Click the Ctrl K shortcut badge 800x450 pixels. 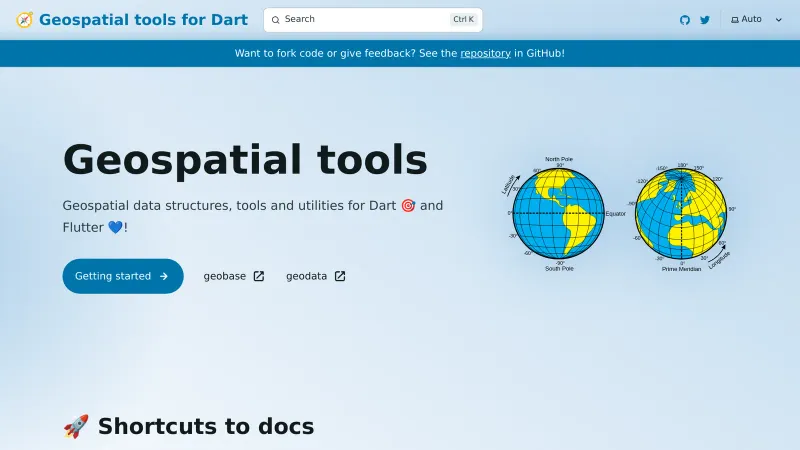pos(463,19)
